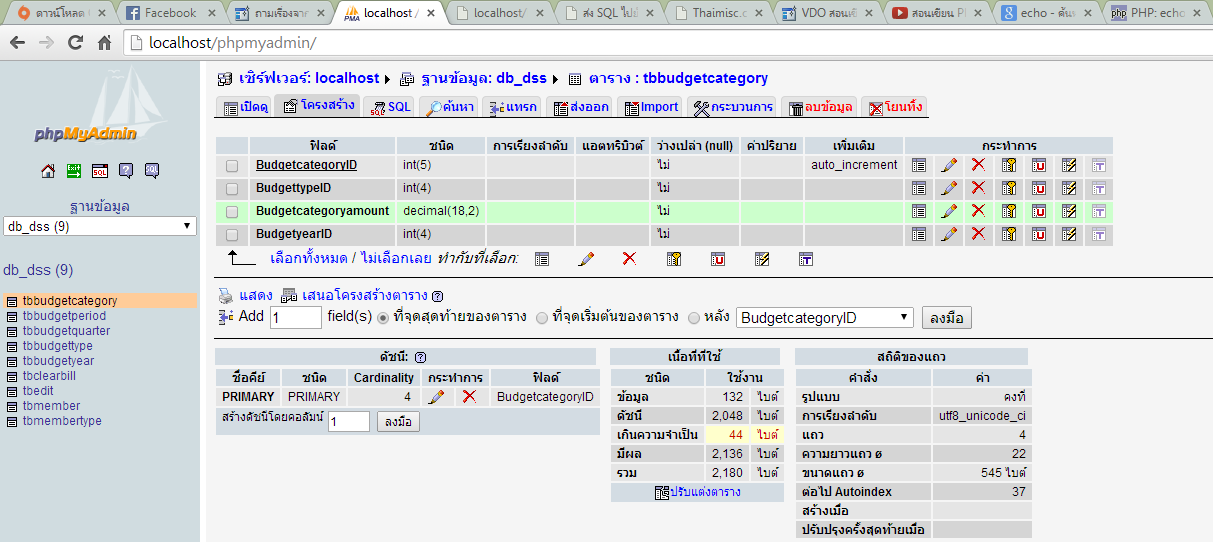This screenshot has width=1213, height=542.
Task: Edit selected fields pencil icon below table
Action: (586, 258)
